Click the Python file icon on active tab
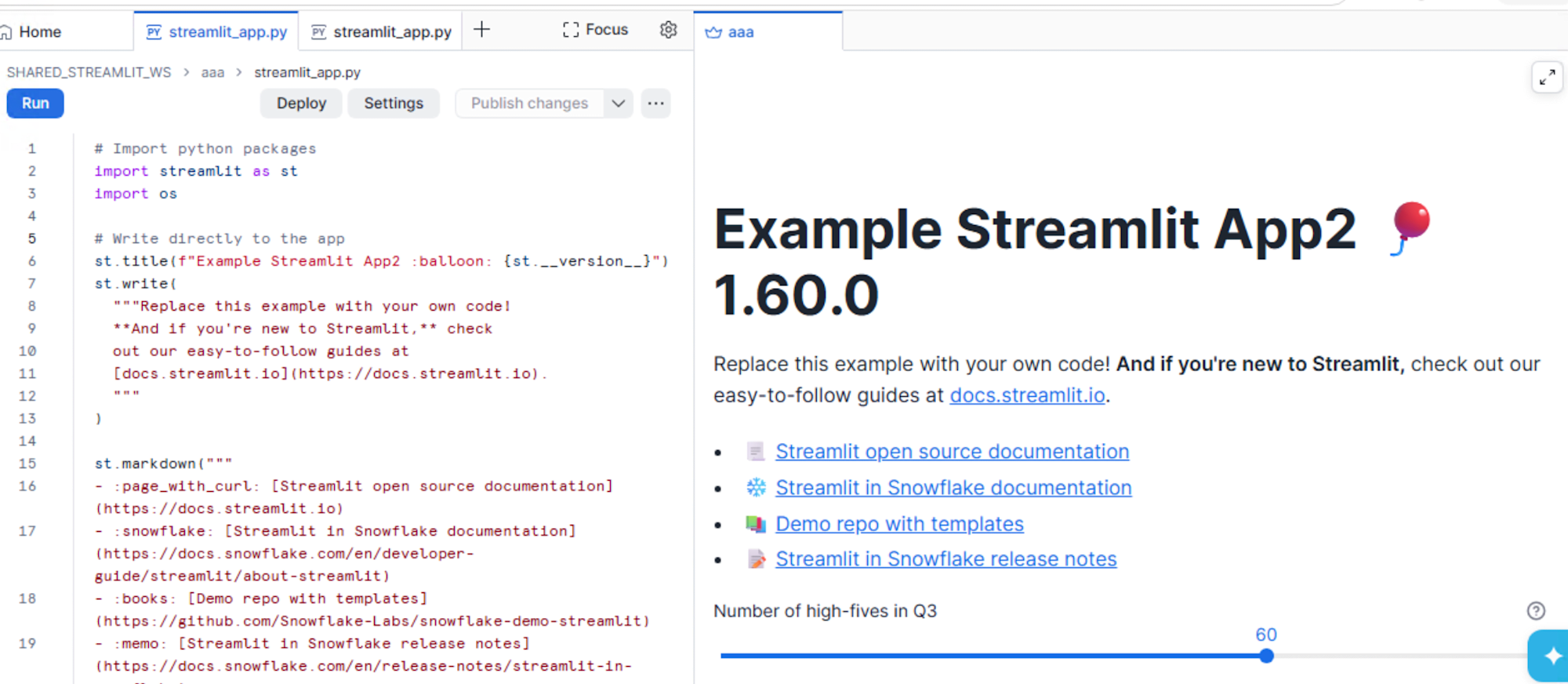This screenshot has width=1568, height=684. coord(154,32)
